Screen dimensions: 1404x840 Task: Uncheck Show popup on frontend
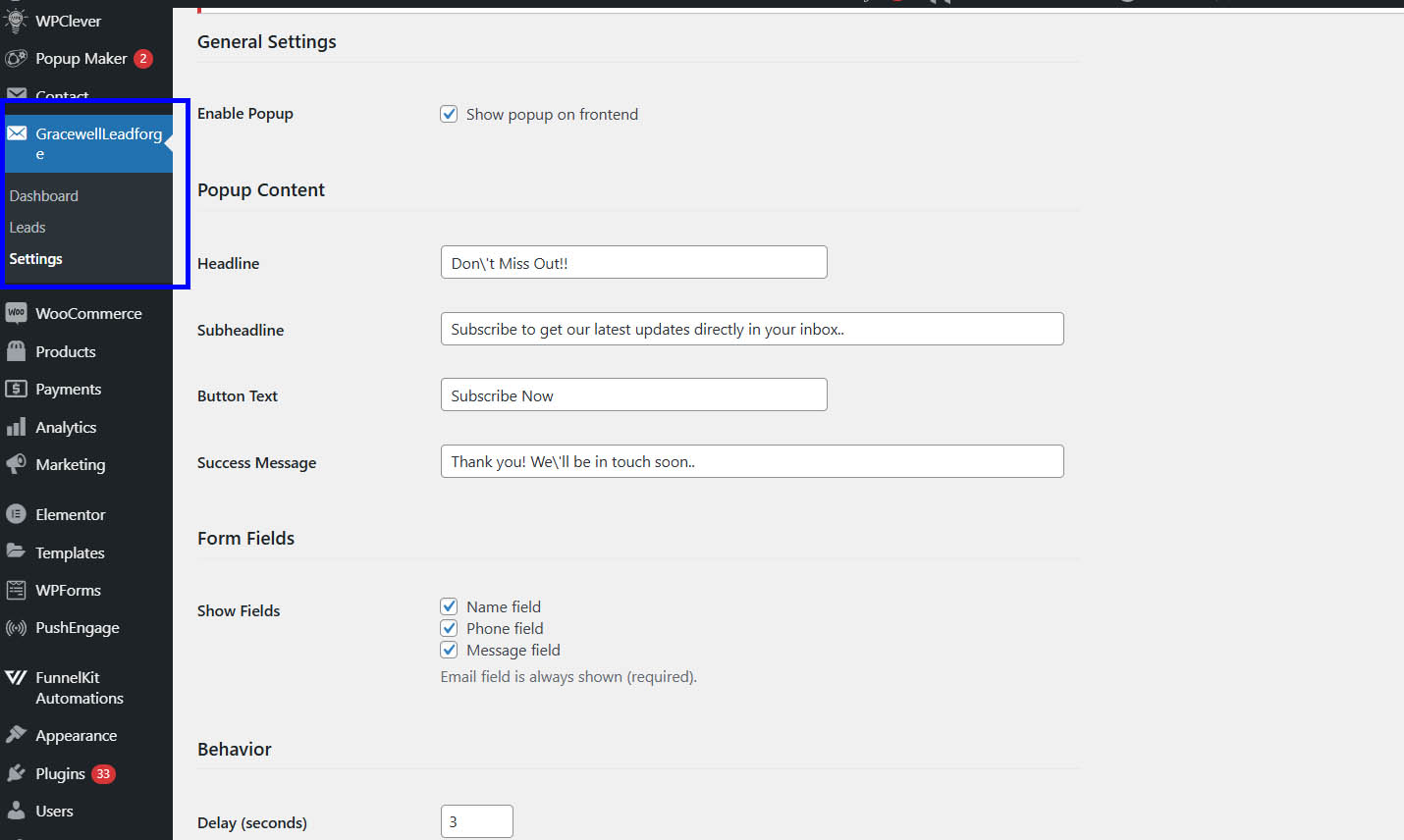[x=449, y=114]
